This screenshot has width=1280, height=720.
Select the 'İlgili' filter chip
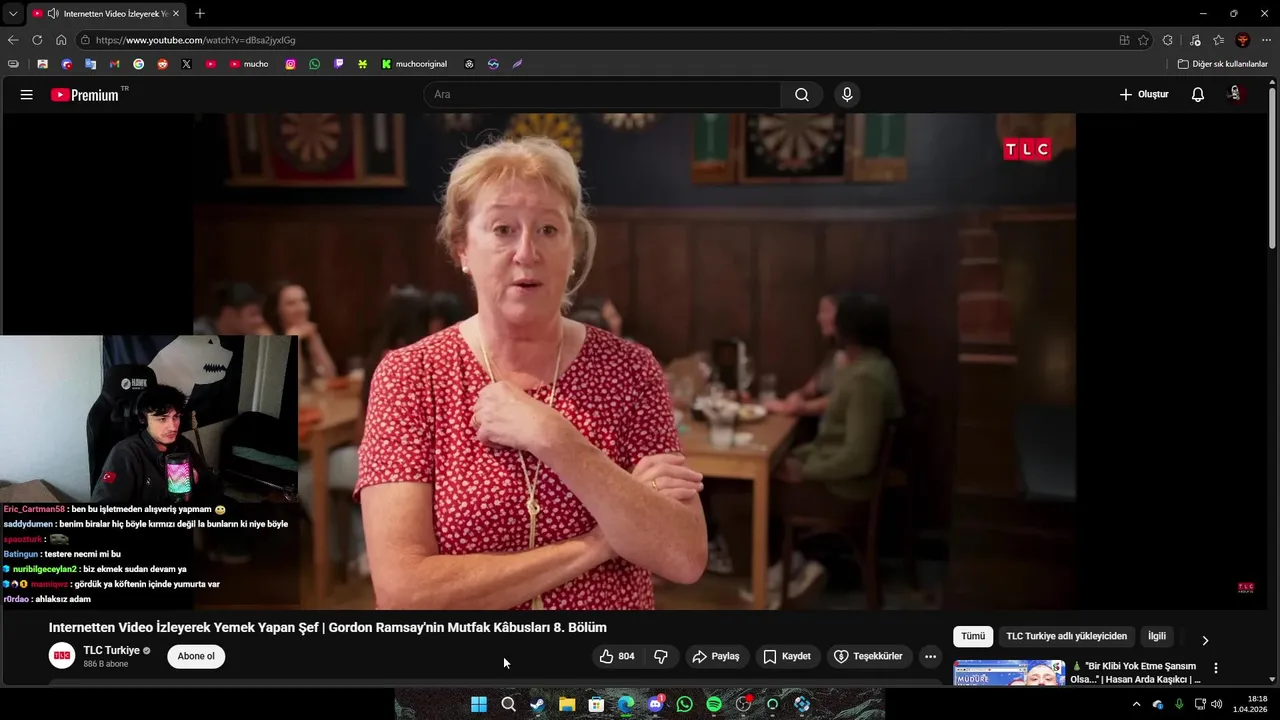point(1157,637)
